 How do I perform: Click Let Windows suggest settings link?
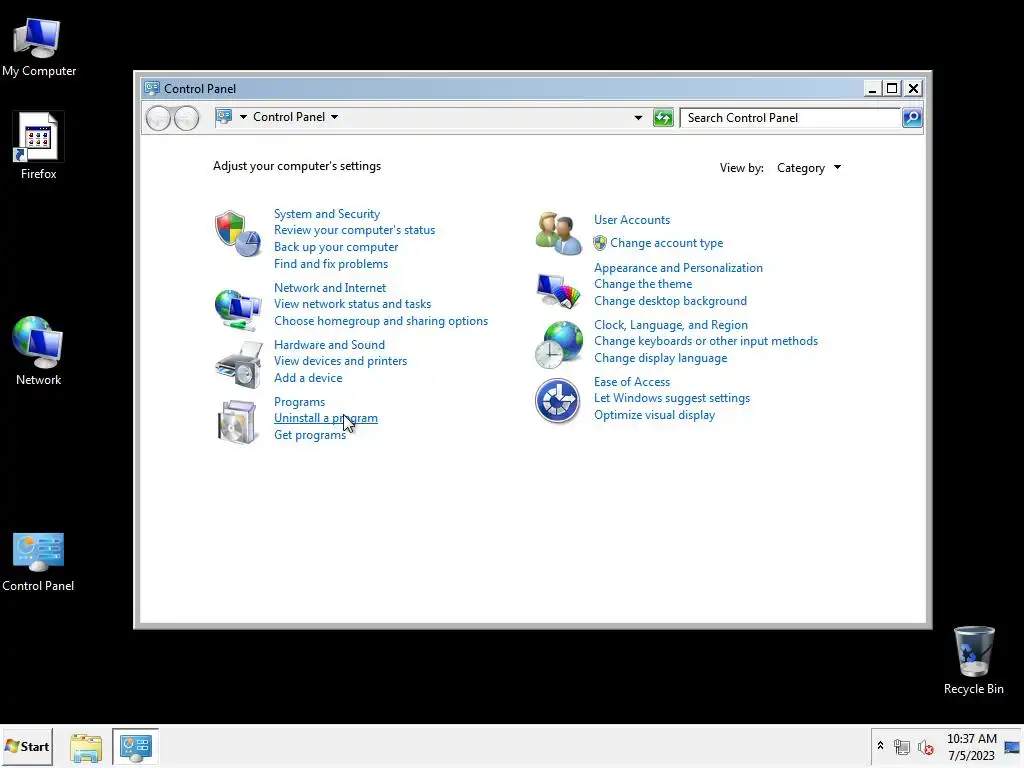pos(671,398)
